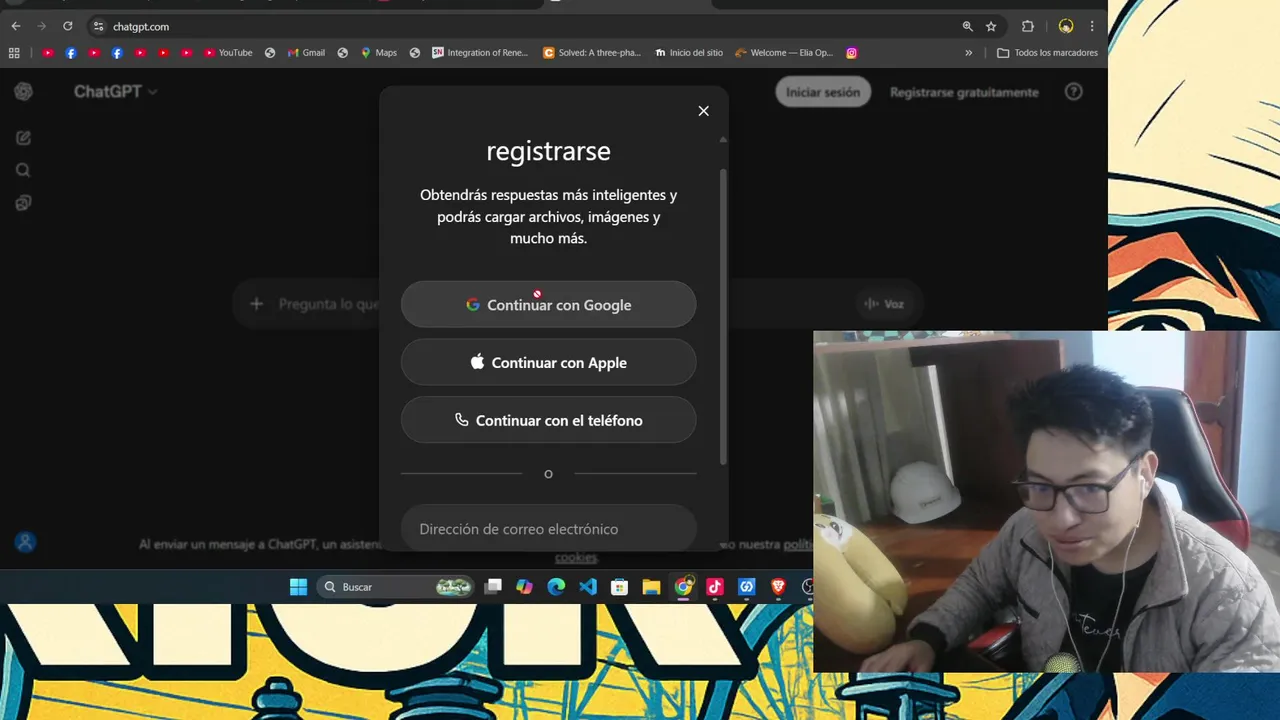1280x720 pixels.
Task: Click the registrarse dialog vertical scrollbar
Action: tap(723, 315)
